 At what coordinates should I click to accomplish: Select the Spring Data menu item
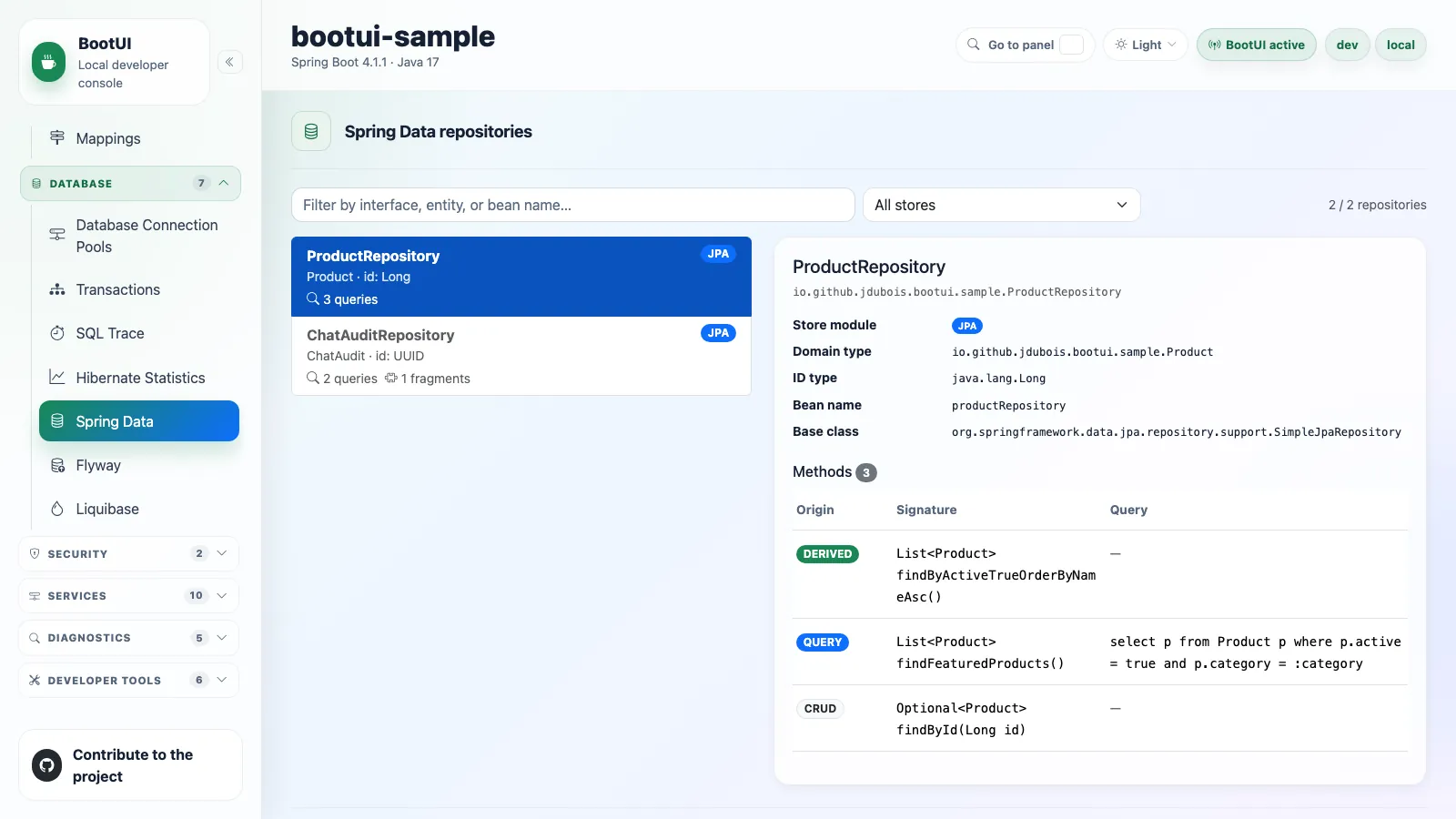(139, 420)
